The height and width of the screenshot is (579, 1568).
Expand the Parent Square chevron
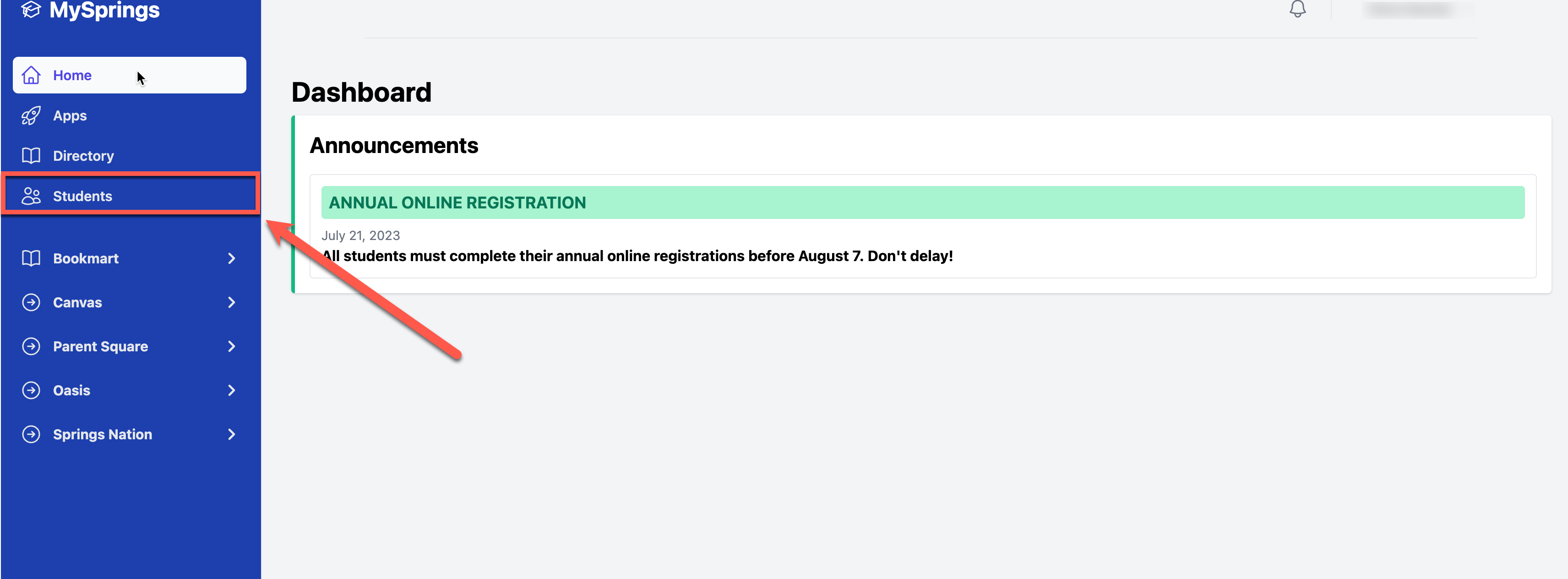[231, 346]
